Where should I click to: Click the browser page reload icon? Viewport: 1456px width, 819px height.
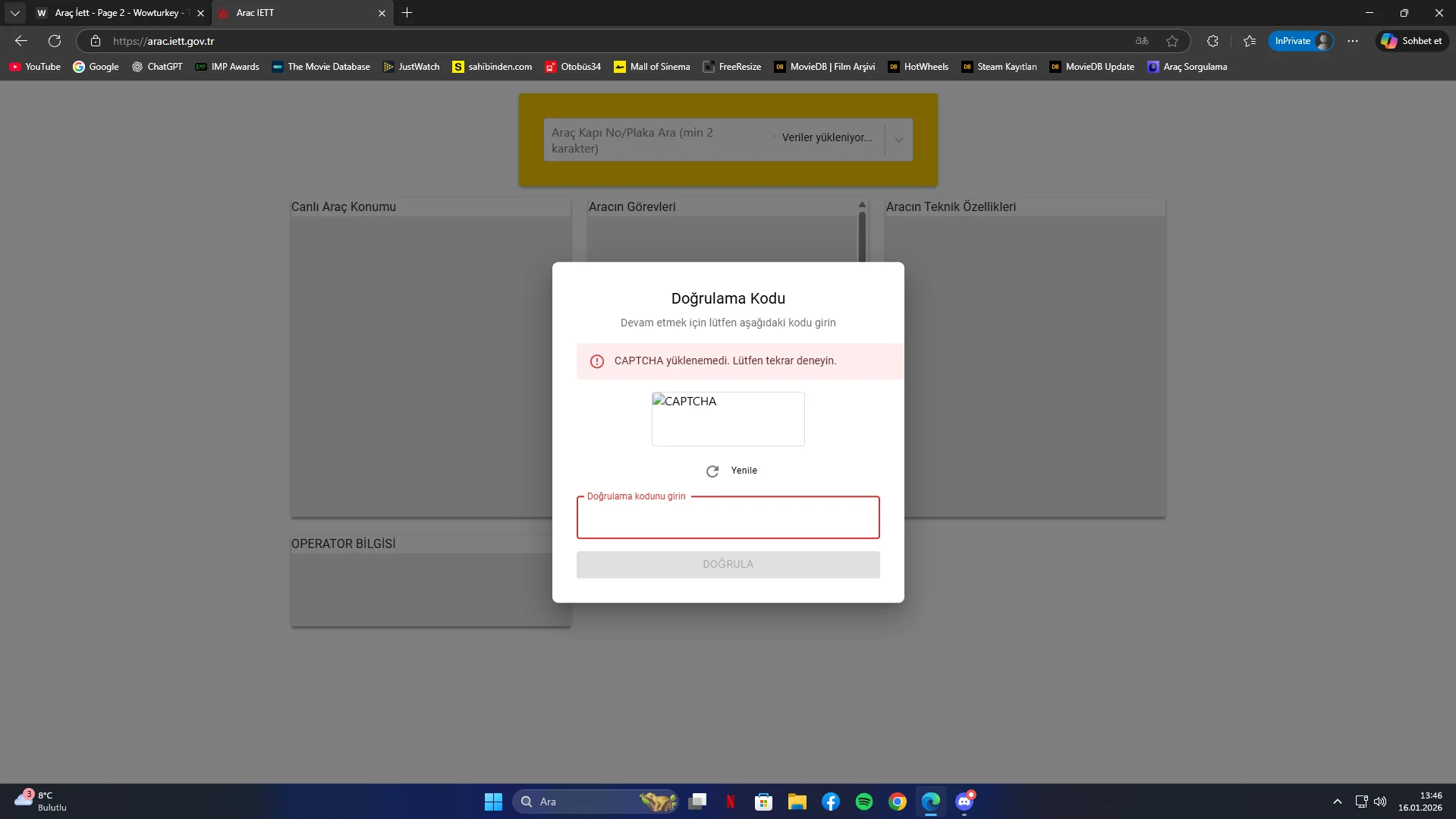pos(55,41)
